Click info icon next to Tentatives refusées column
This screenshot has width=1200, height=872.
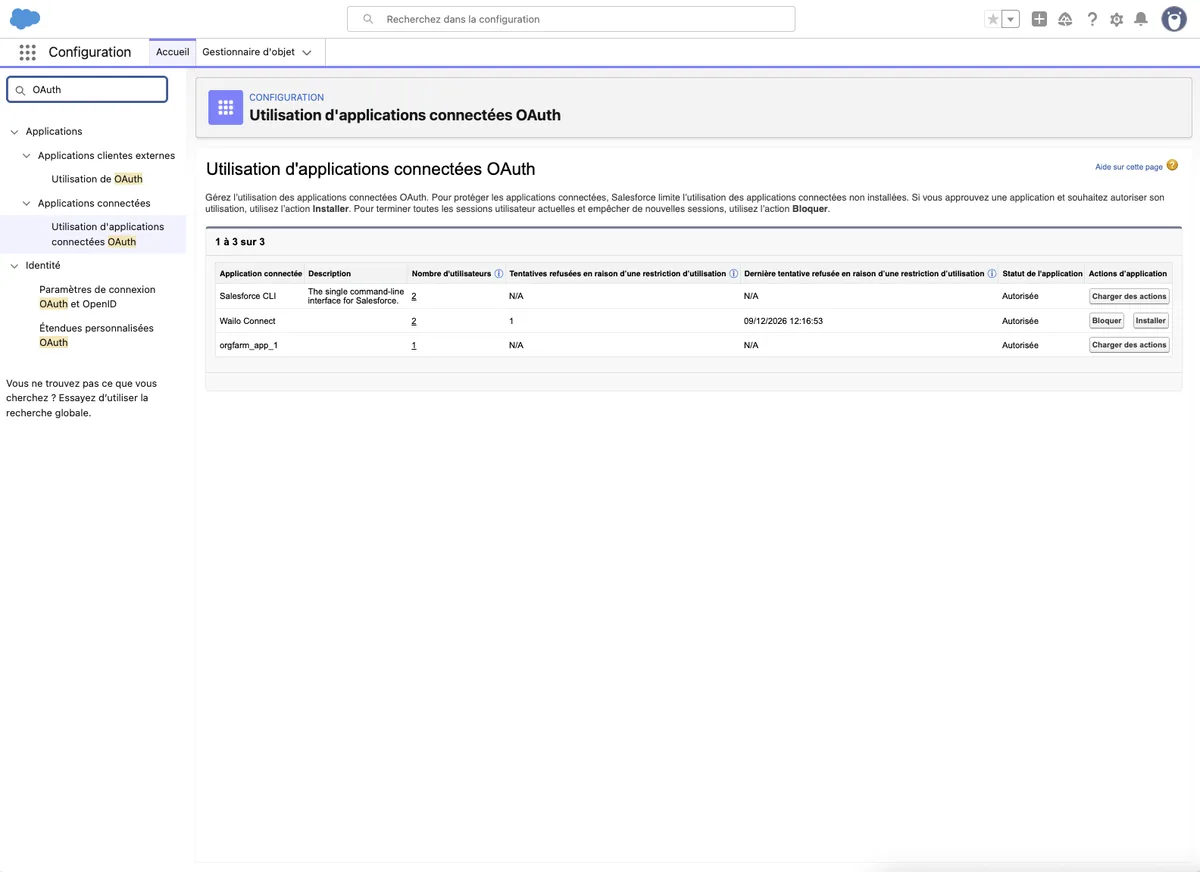[x=734, y=273]
